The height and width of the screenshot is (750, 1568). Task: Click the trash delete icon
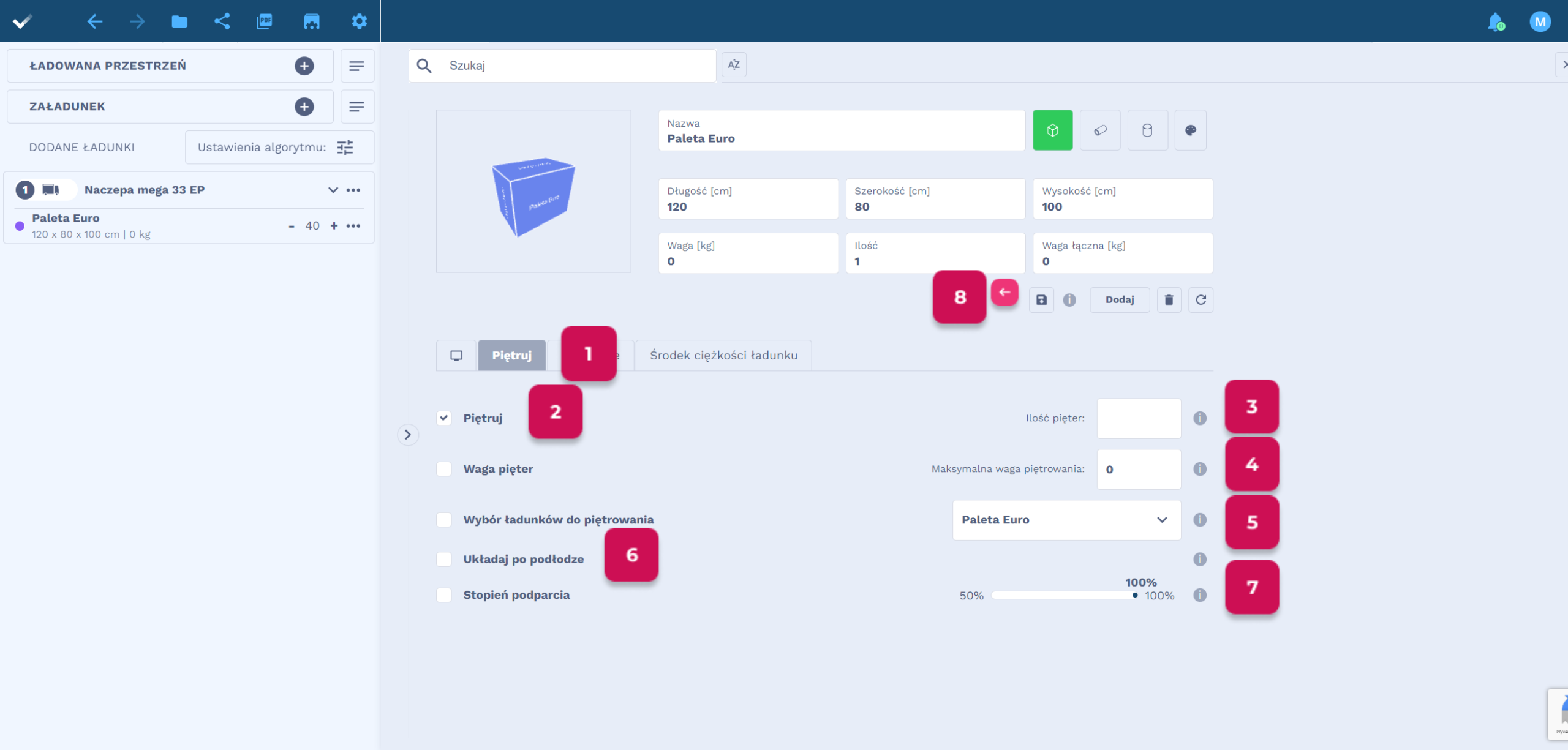[x=1169, y=300]
